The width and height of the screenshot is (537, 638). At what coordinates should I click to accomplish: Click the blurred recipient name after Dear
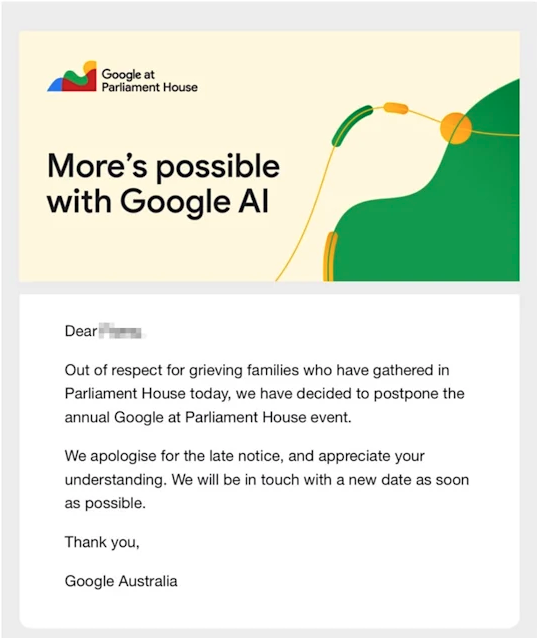(x=121, y=331)
